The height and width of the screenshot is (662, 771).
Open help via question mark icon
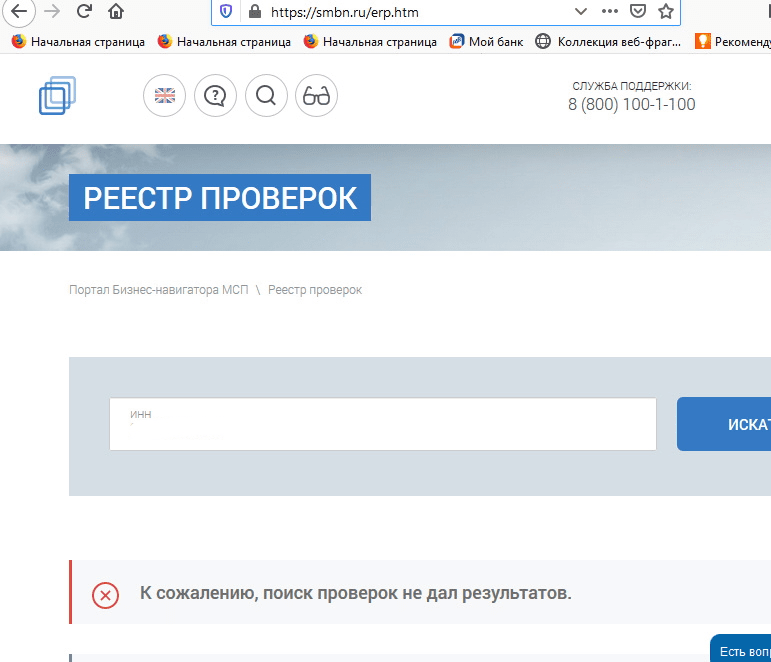(215, 95)
